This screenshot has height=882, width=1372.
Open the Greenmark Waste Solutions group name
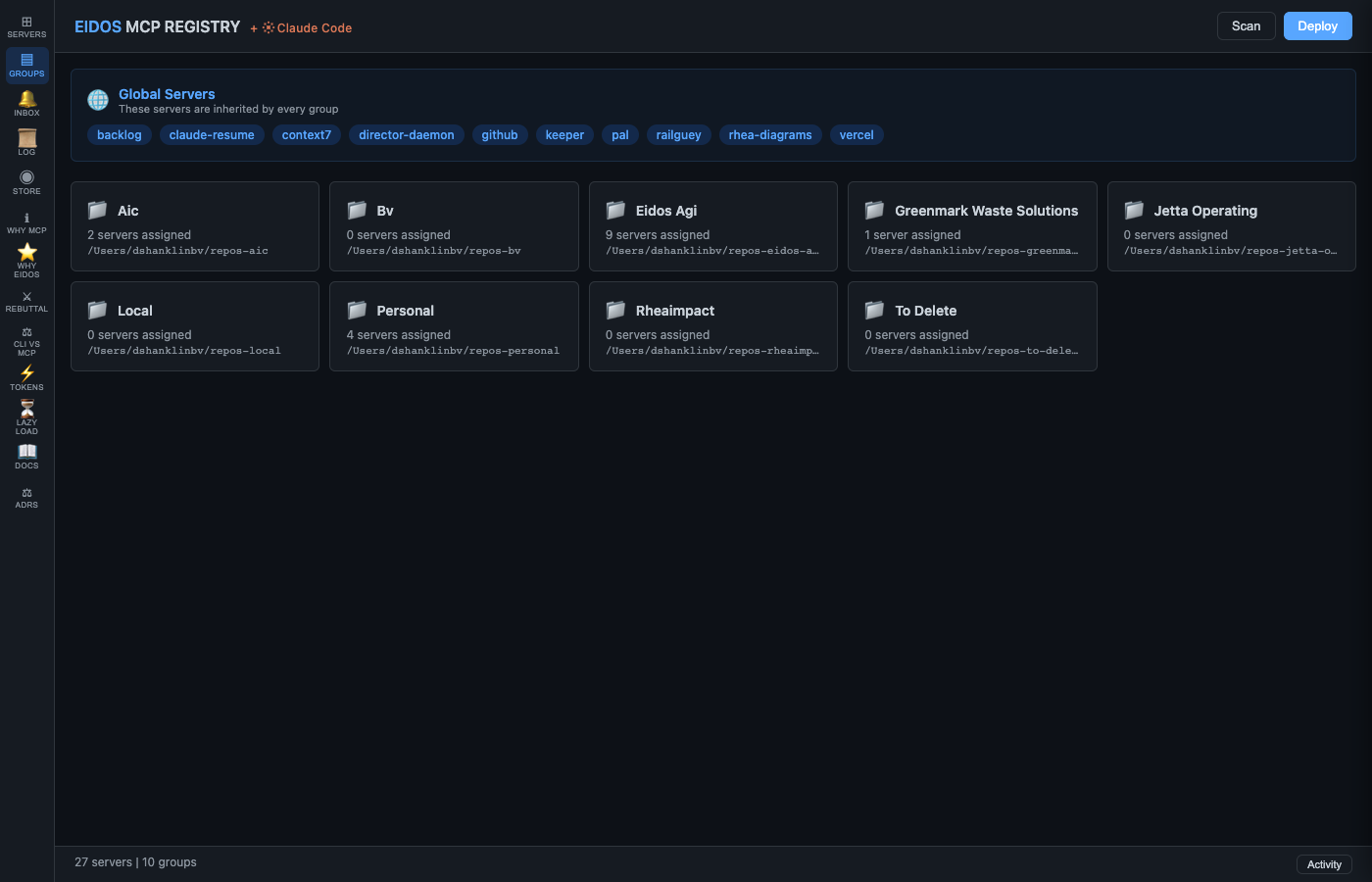(x=986, y=211)
